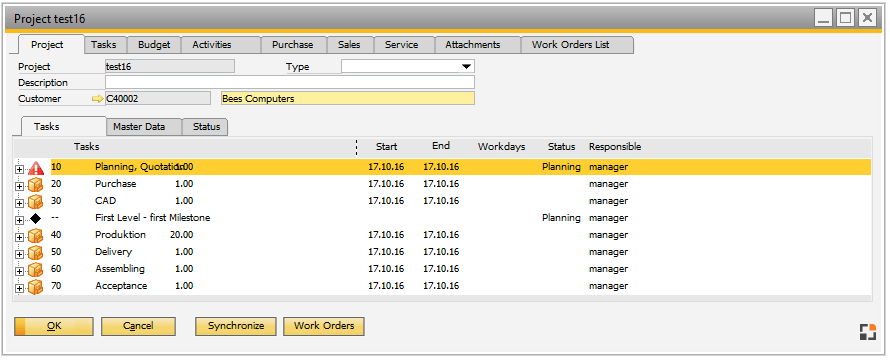The height and width of the screenshot is (360, 890).
Task: Click into the Description input field
Action: [289, 82]
